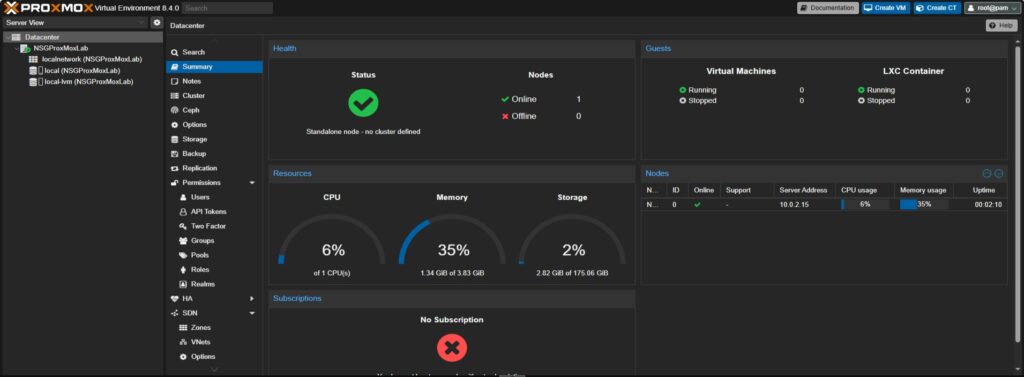1024x377 pixels.
Task: Click the Documentation button
Action: (827, 8)
